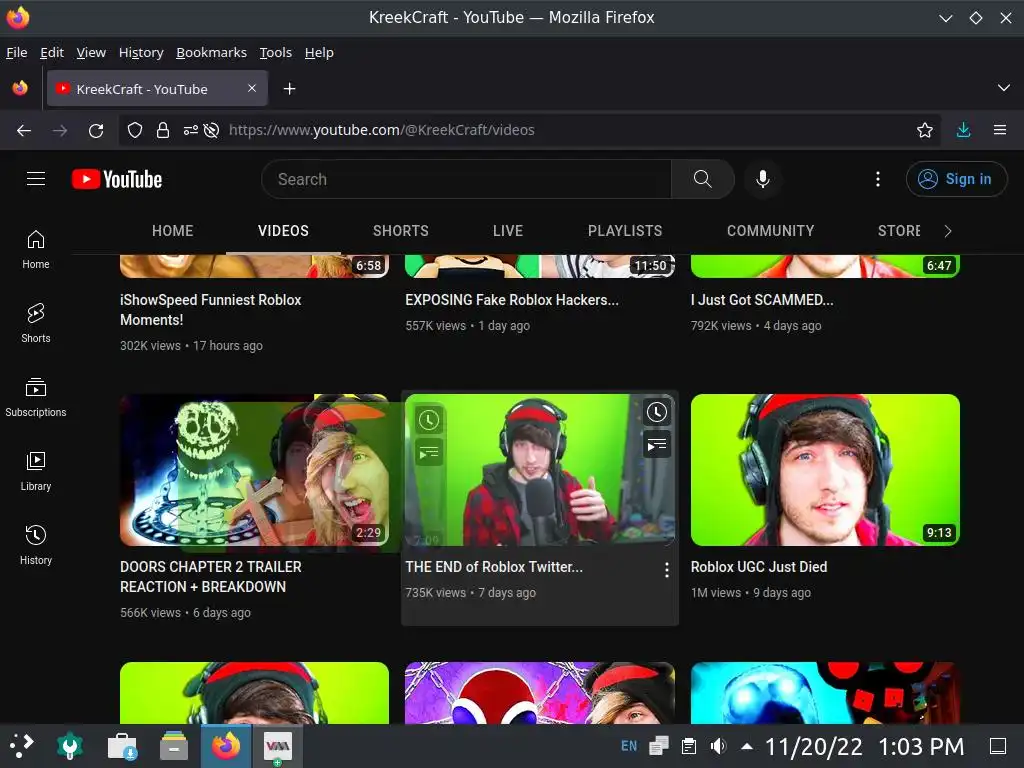This screenshot has width=1024, height=768.
Task: View site security padlock info
Action: coord(163,131)
